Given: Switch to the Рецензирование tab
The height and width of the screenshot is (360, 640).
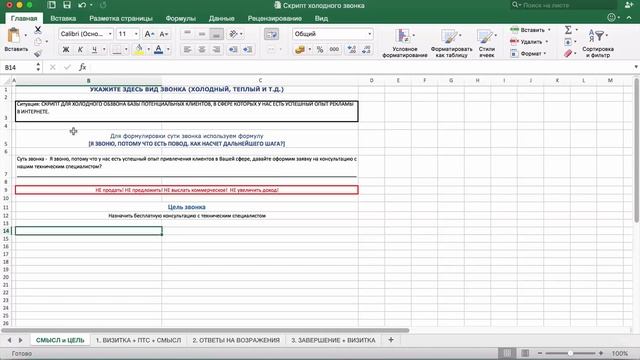Looking at the screenshot, I should tap(275, 18).
